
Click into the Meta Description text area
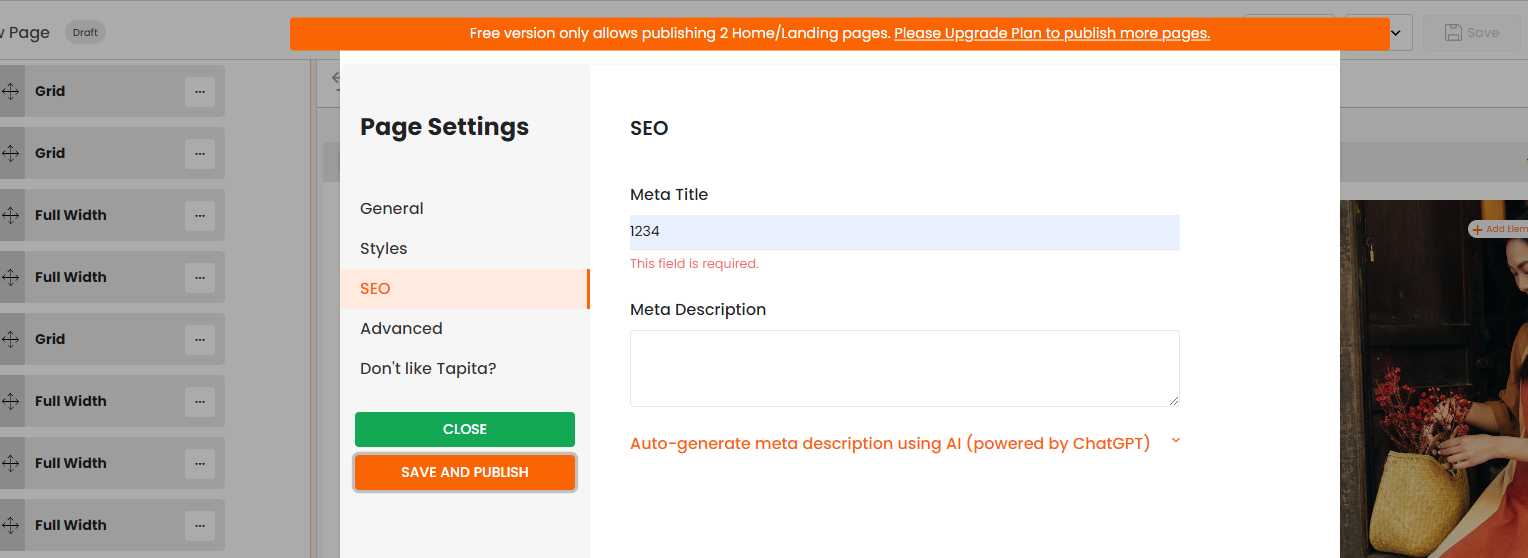[x=904, y=368]
